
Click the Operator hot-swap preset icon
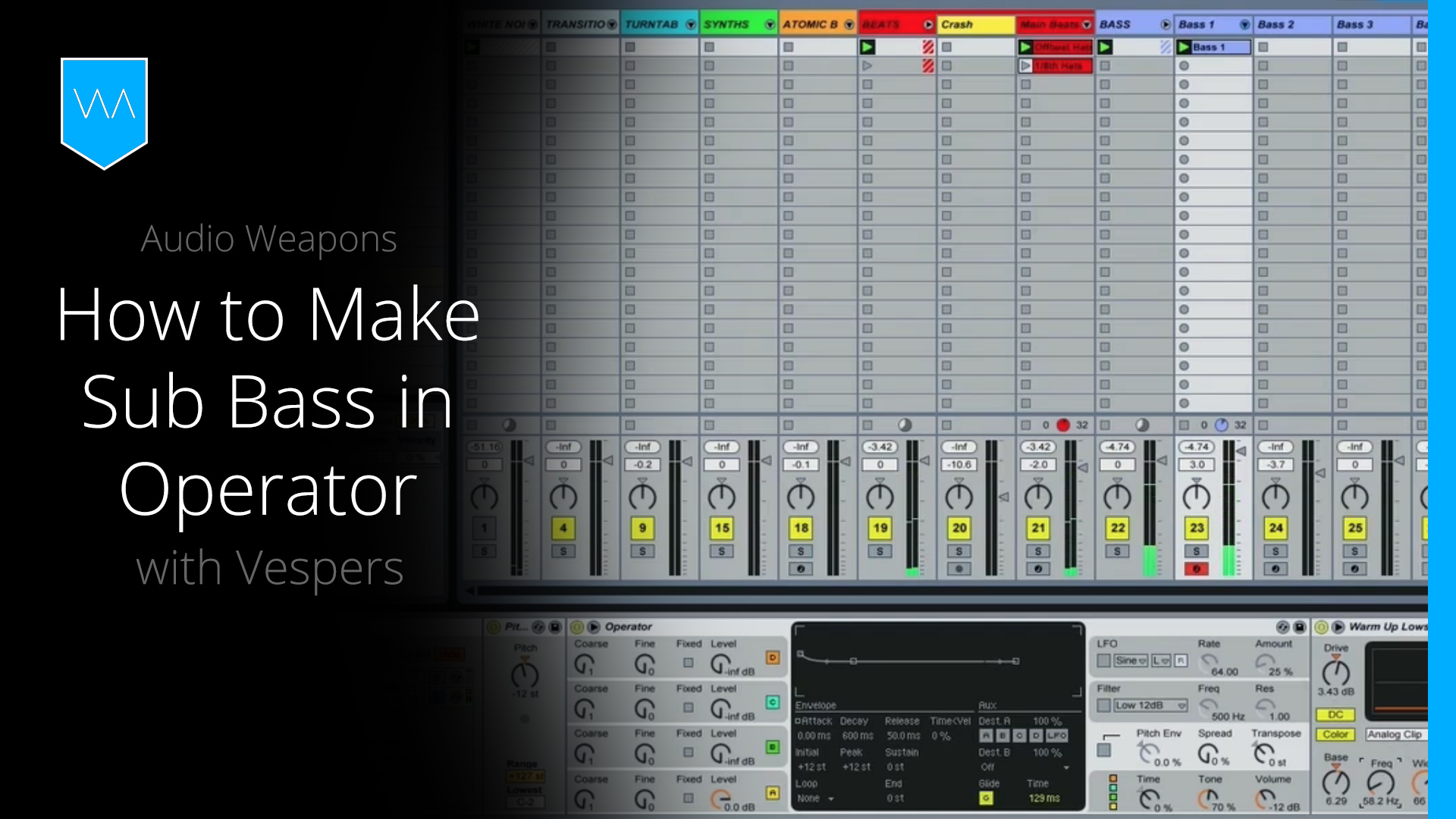tap(1282, 627)
